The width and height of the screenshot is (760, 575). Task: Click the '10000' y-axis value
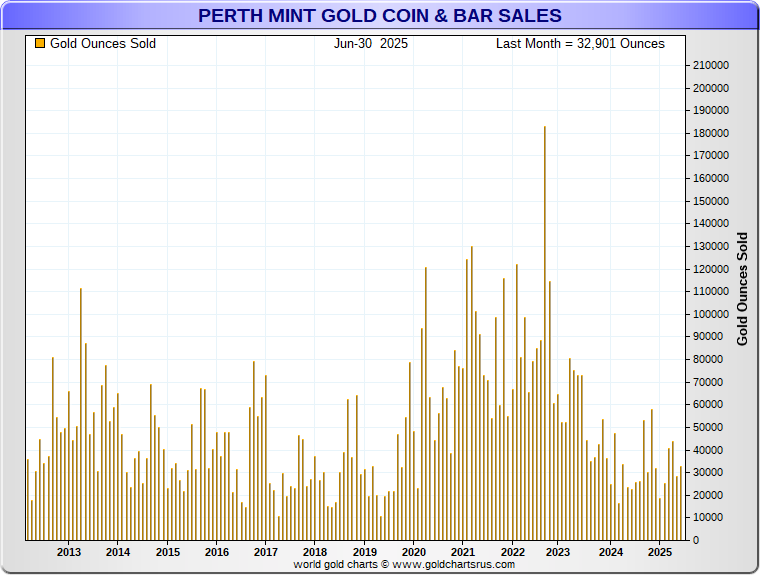point(708,517)
